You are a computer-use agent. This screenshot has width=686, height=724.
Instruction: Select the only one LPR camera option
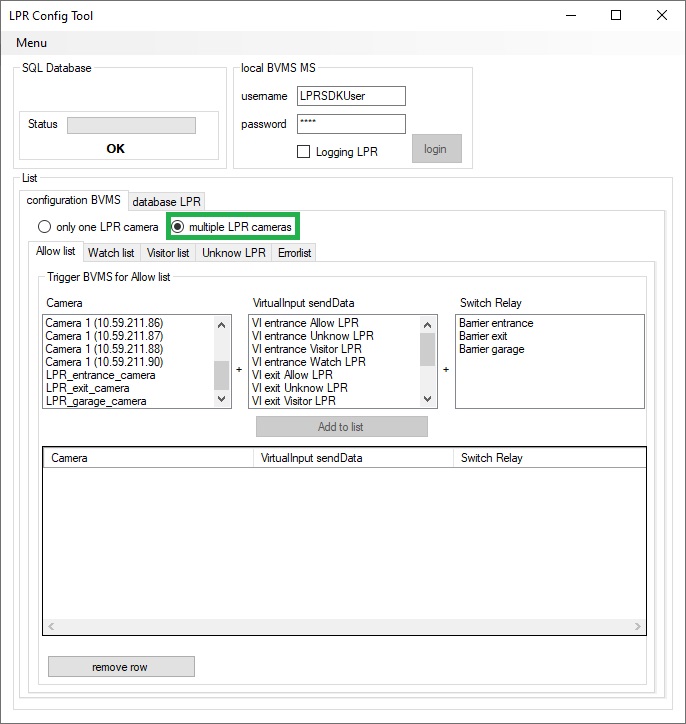tap(44, 227)
